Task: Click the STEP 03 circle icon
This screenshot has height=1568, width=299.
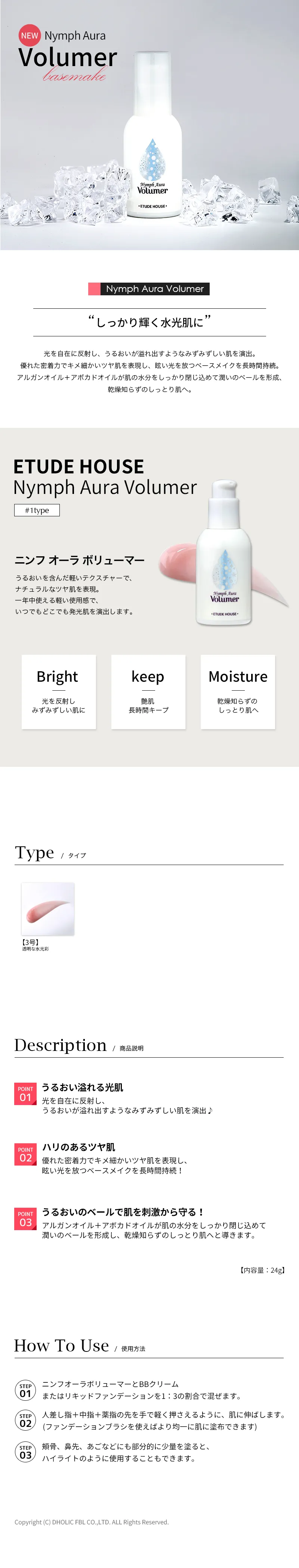Action: 25,1452
